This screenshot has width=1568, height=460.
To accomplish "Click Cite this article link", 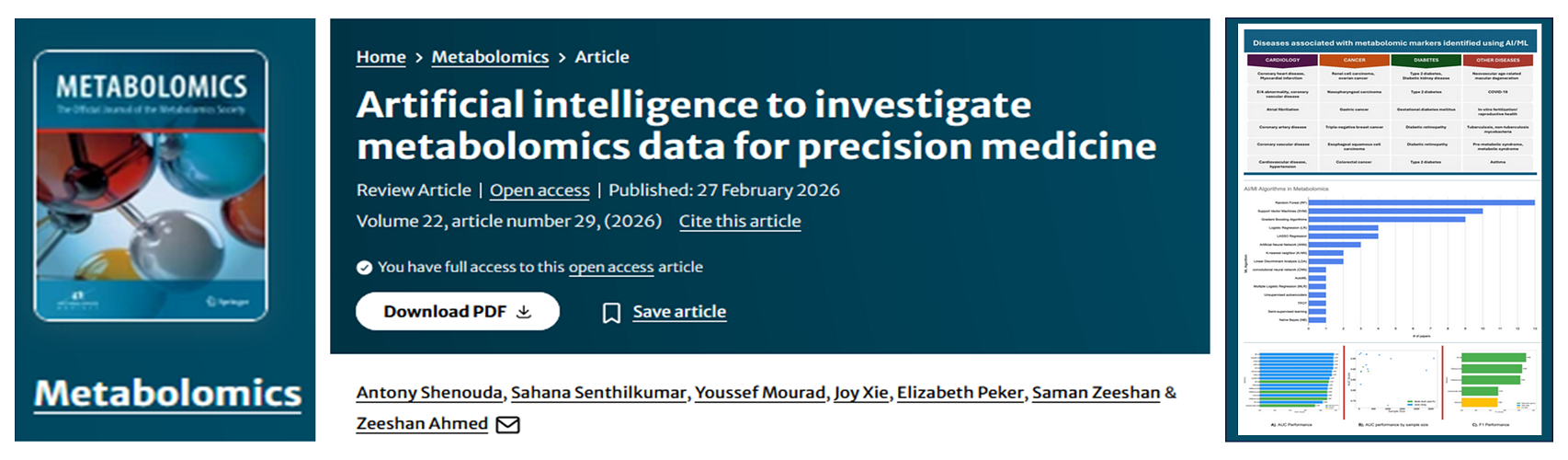I will click(740, 222).
